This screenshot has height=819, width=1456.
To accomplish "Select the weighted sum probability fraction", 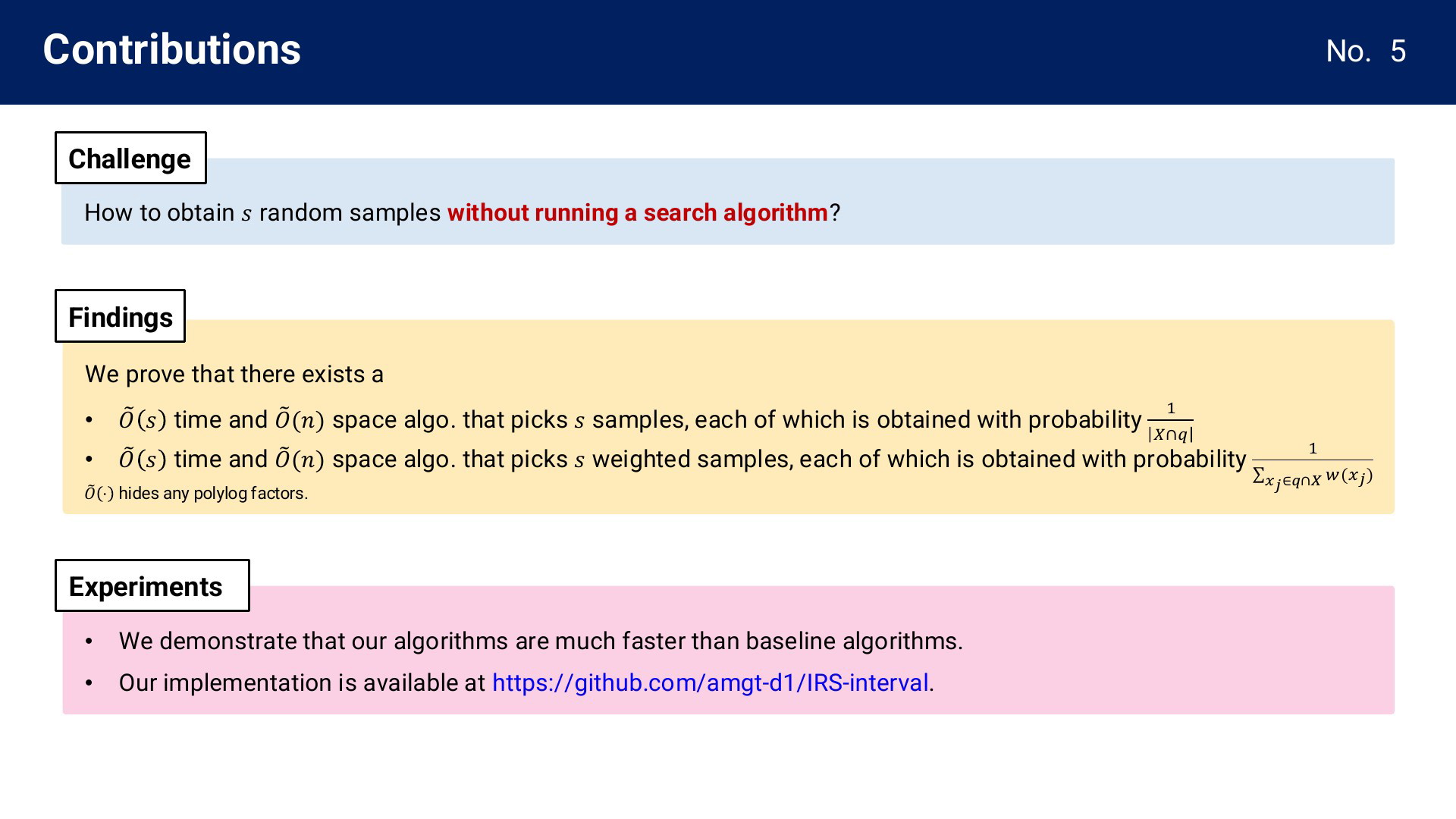I will (x=1312, y=466).
